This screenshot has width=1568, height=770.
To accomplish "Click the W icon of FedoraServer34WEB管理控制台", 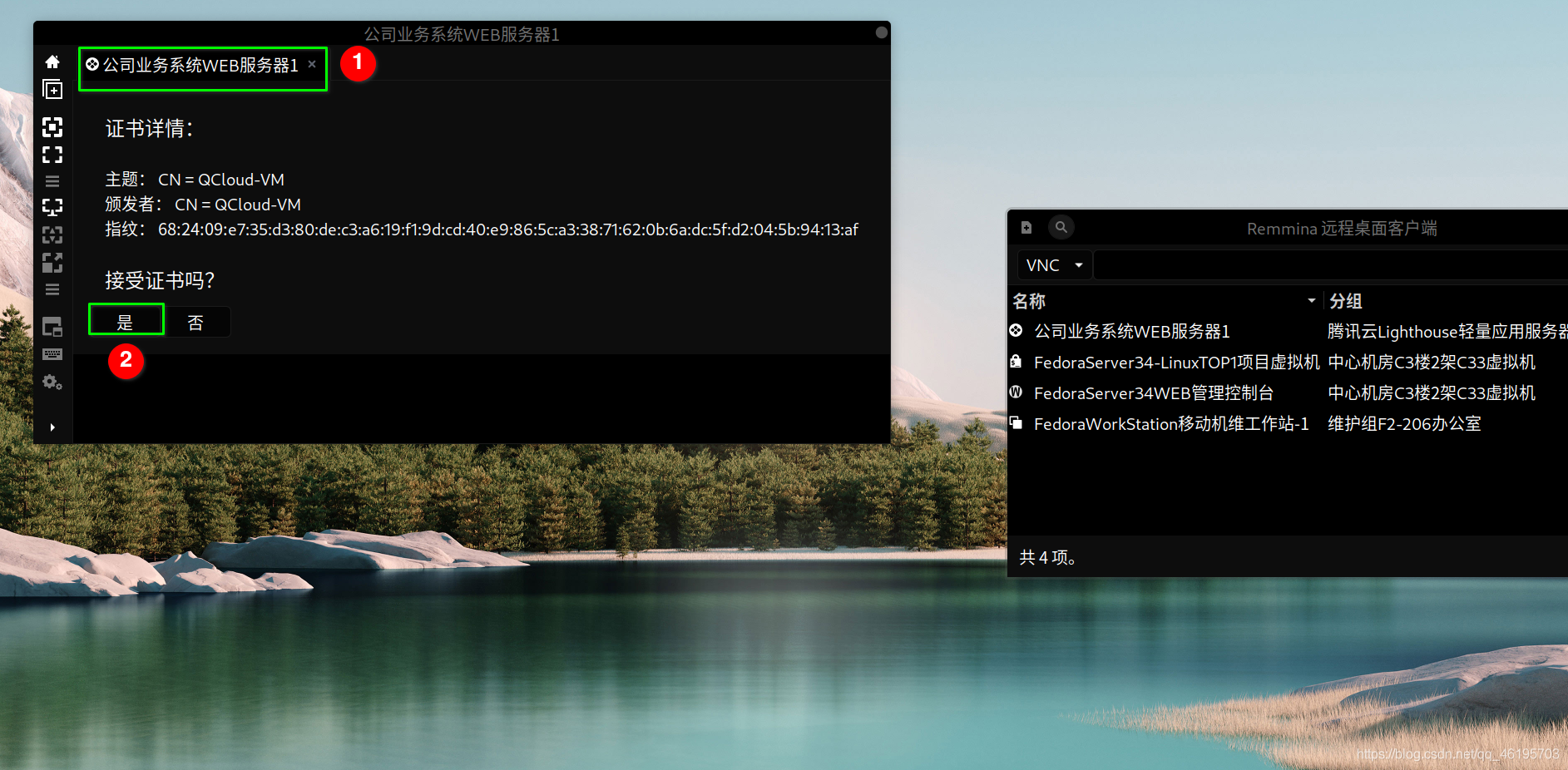I will click(x=1016, y=392).
